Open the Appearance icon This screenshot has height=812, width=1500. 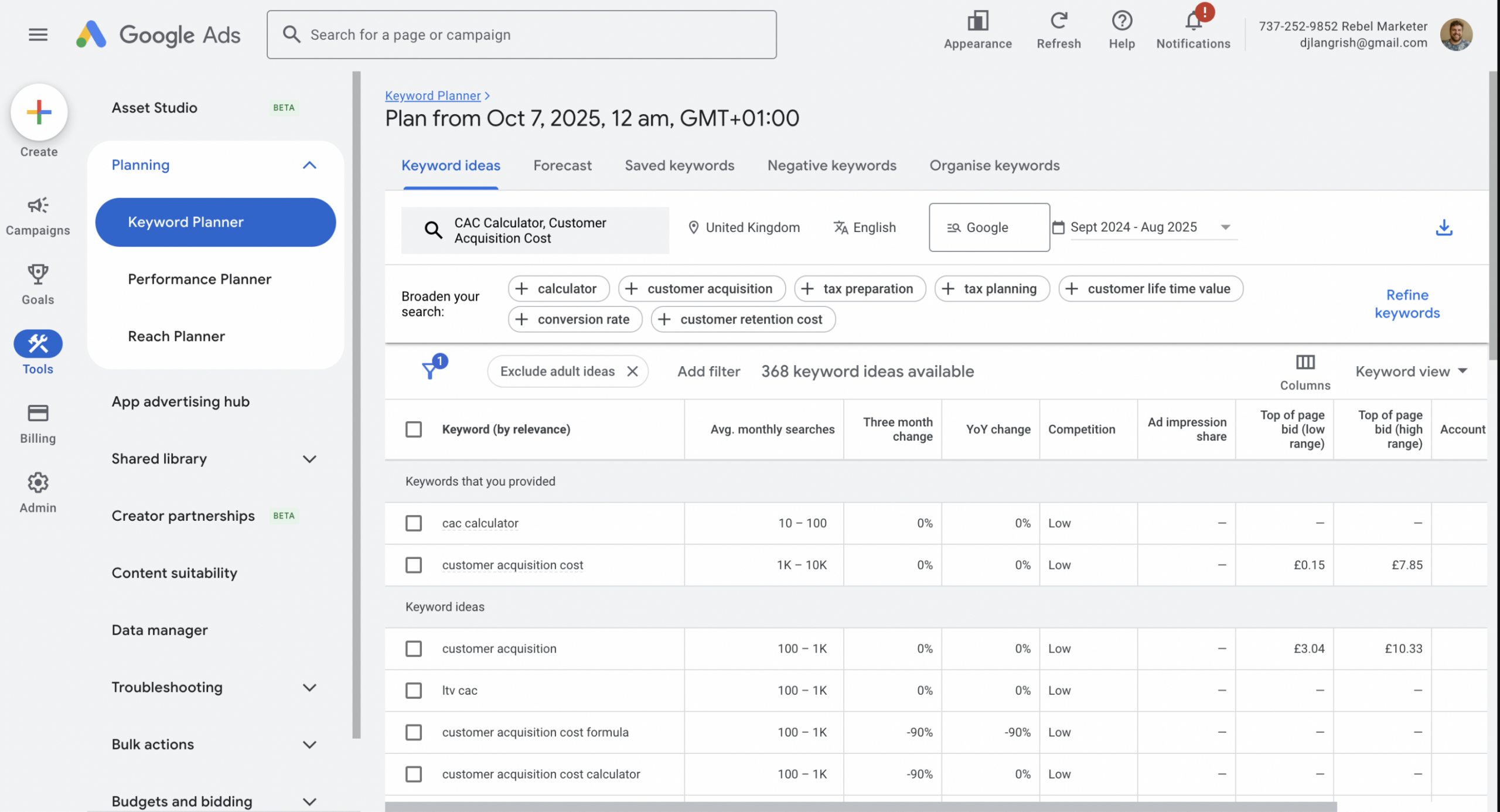click(x=977, y=22)
